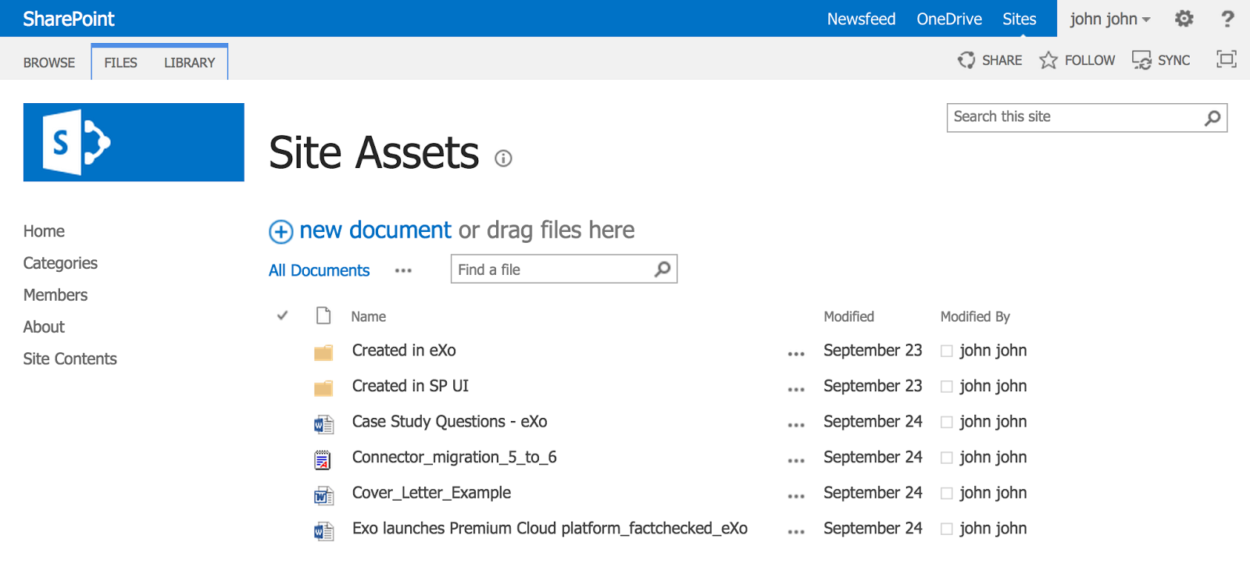1250x578 pixels.
Task: Select the row for Connector_migration_5_to_6
Action: point(455,457)
